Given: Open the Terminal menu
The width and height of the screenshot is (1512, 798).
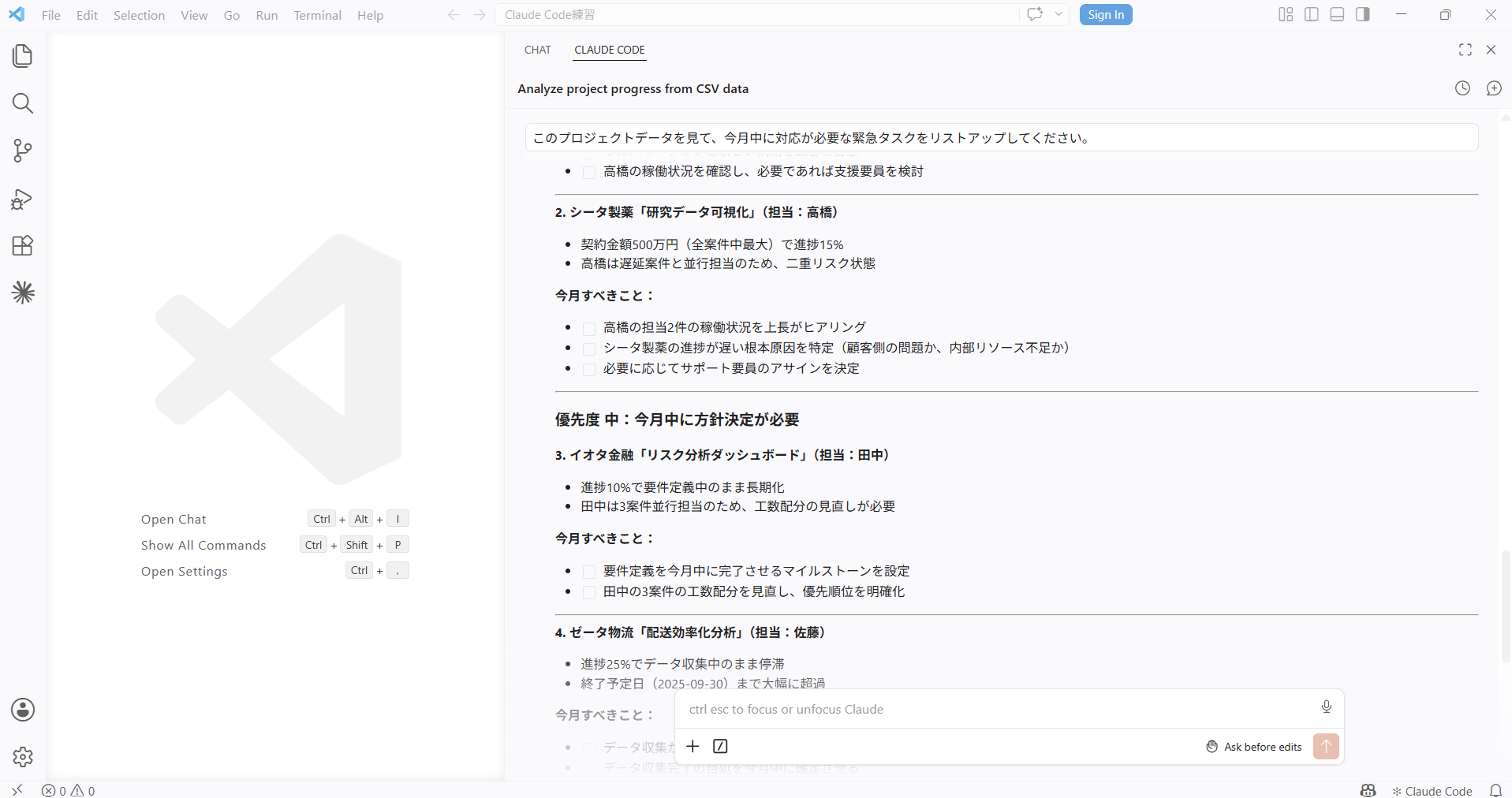Looking at the screenshot, I should coord(317,15).
